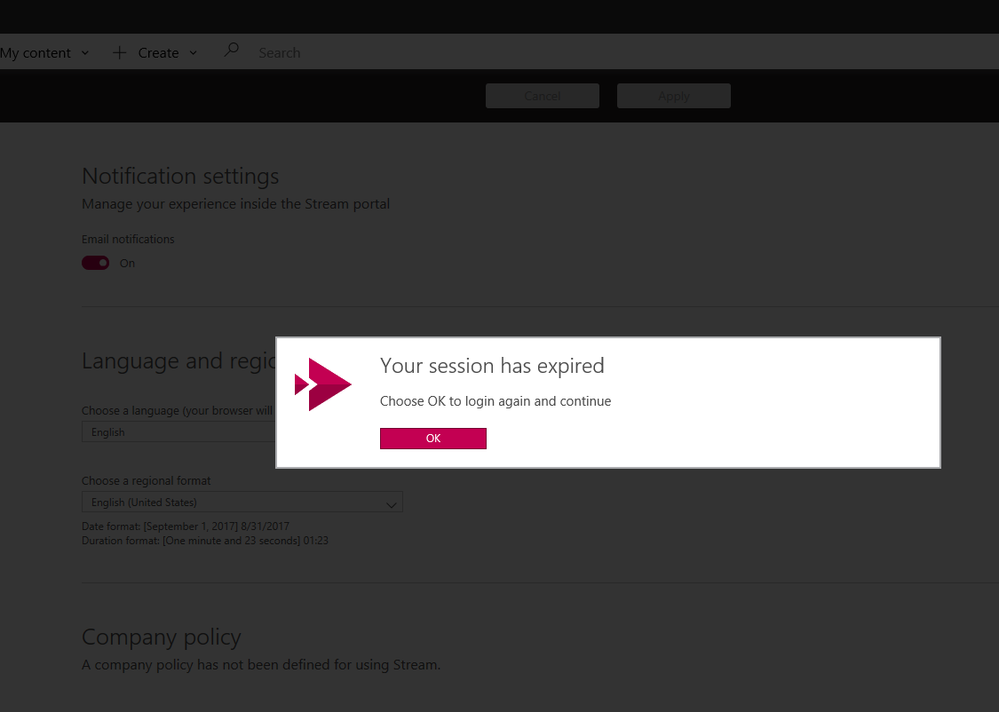Open the Choose a language dropdown
Viewport: 999px width, 712px height.
coord(180,431)
